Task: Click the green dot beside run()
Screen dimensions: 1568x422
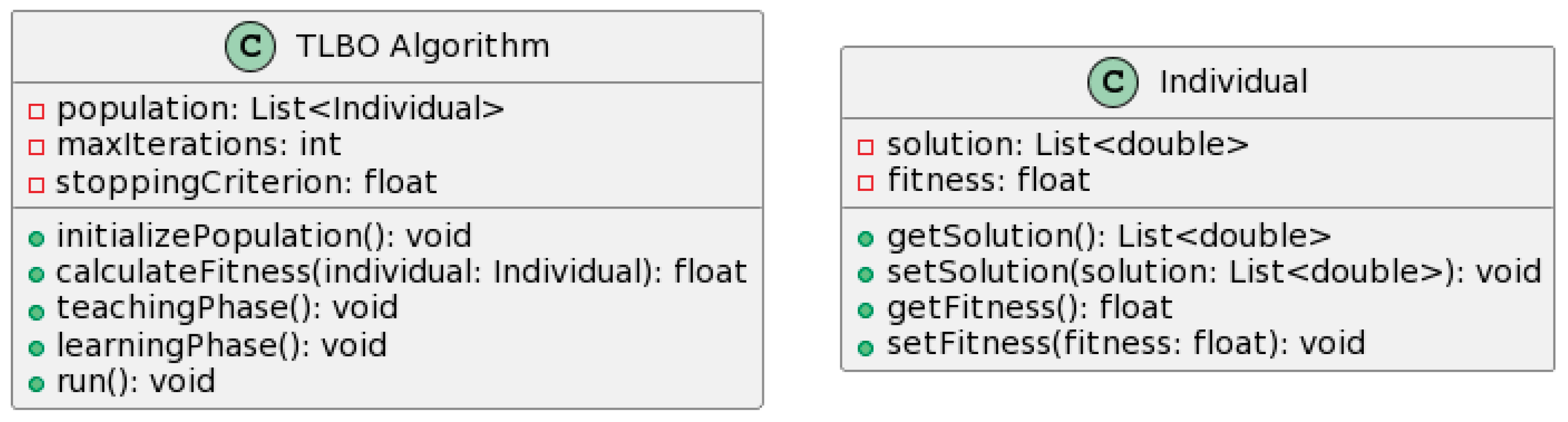Action: tap(36, 384)
